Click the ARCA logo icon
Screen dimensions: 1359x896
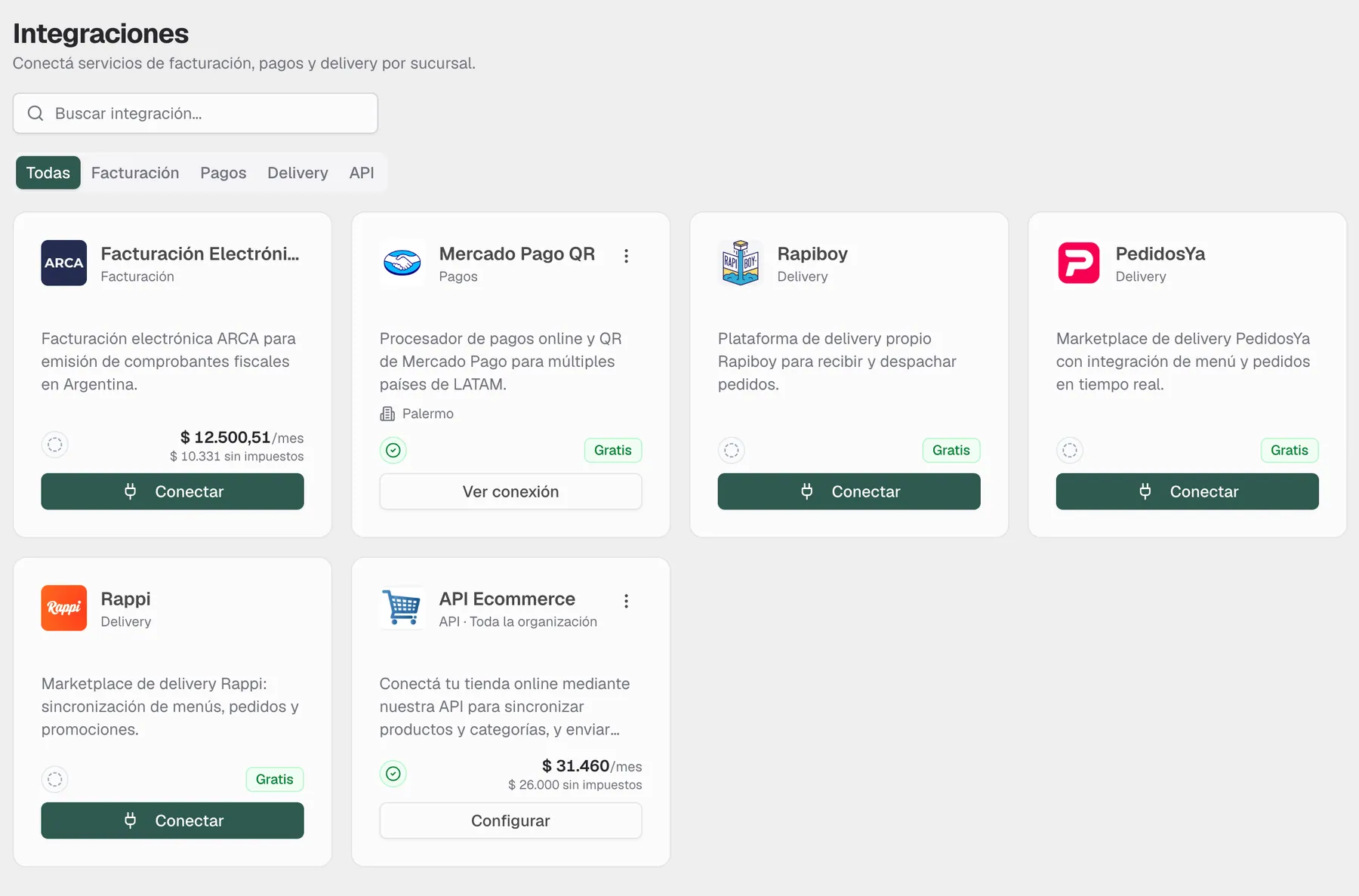pyautogui.click(x=63, y=263)
